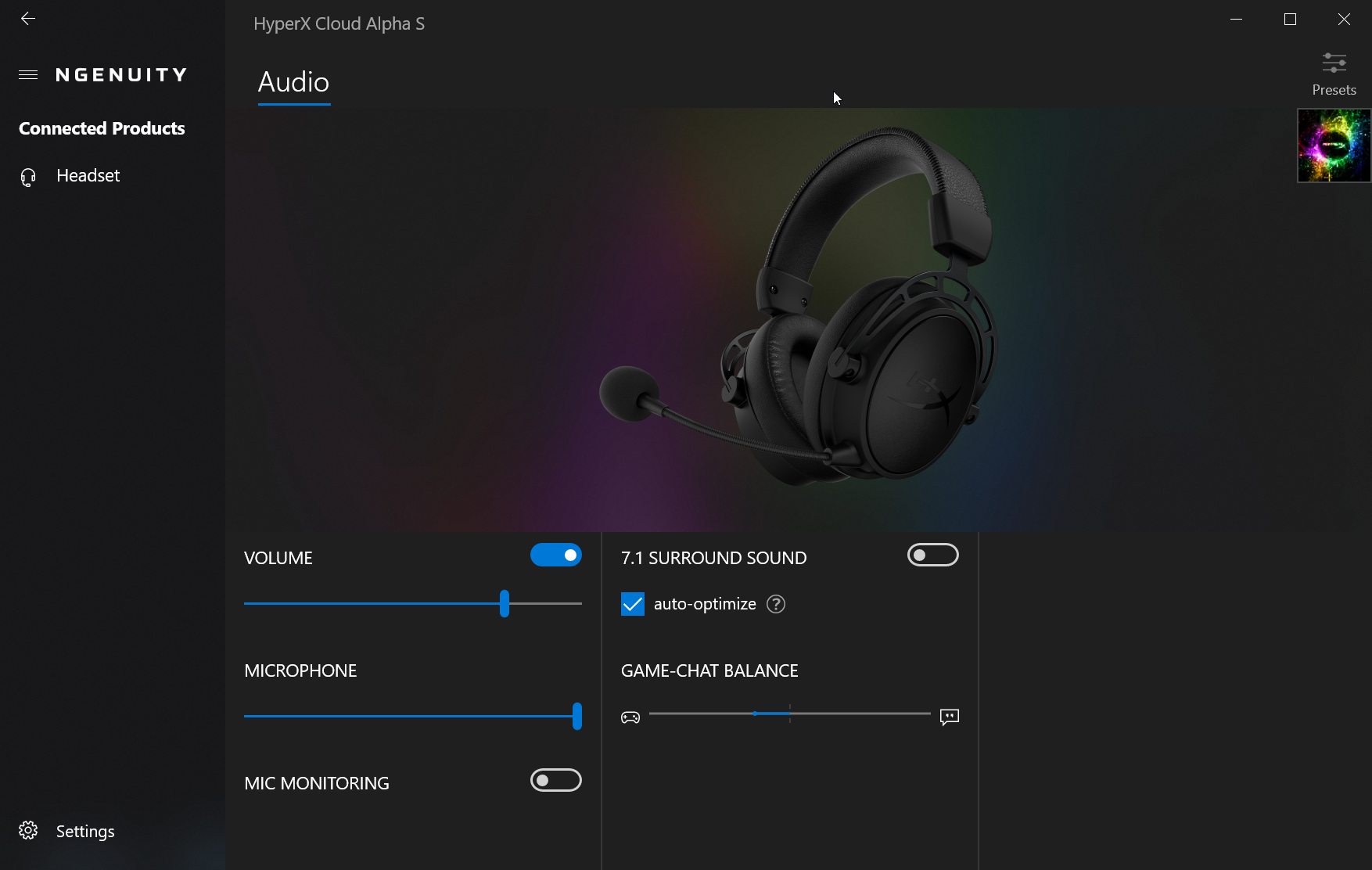The image size is (1372, 870).
Task: Uncheck the auto-optimize checkbox
Action: 633,604
